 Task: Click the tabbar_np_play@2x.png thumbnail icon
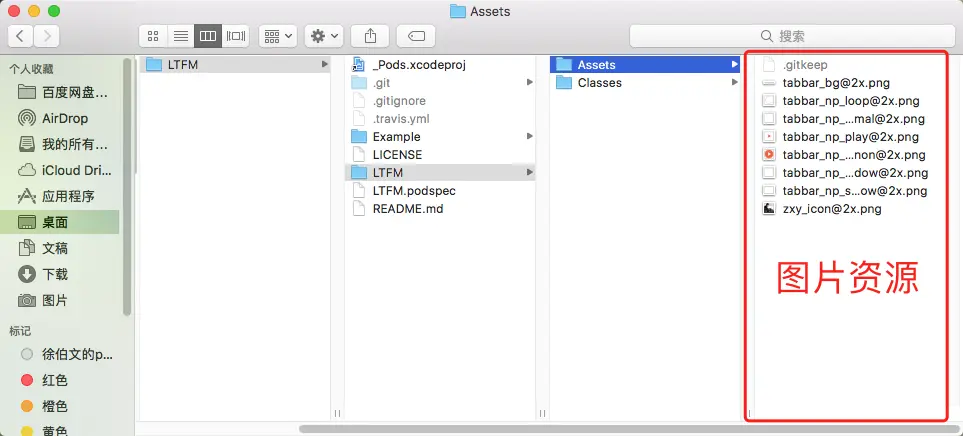769,136
